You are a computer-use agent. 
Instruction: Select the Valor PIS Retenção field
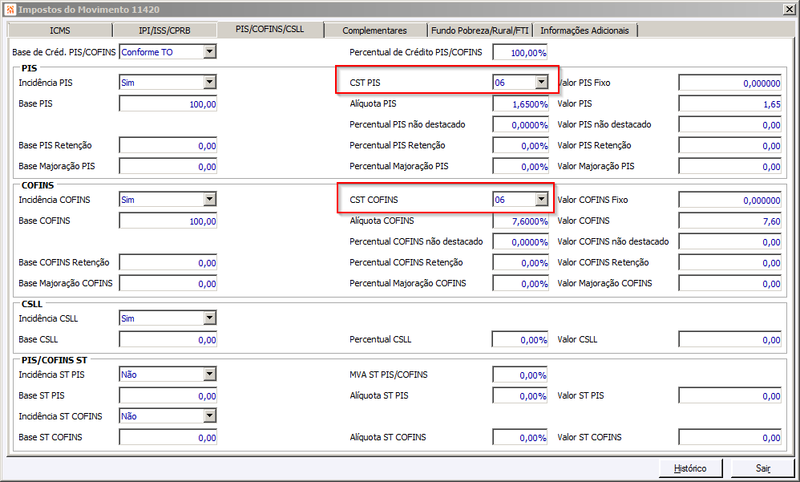[x=730, y=145]
